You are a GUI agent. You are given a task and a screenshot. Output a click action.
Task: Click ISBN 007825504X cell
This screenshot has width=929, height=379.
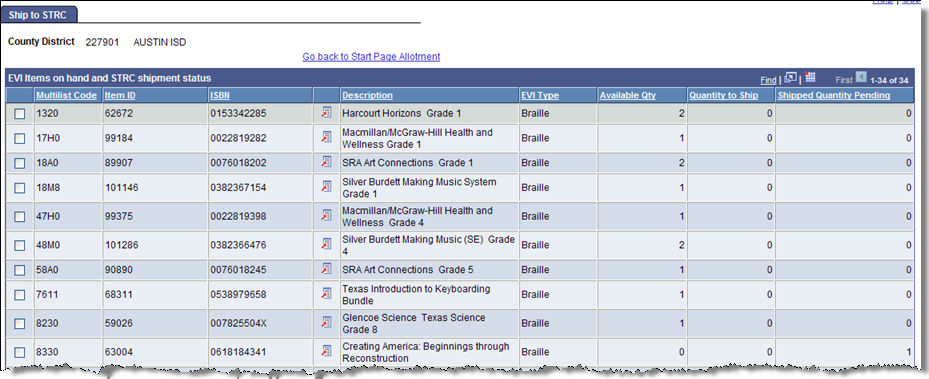click(x=238, y=323)
